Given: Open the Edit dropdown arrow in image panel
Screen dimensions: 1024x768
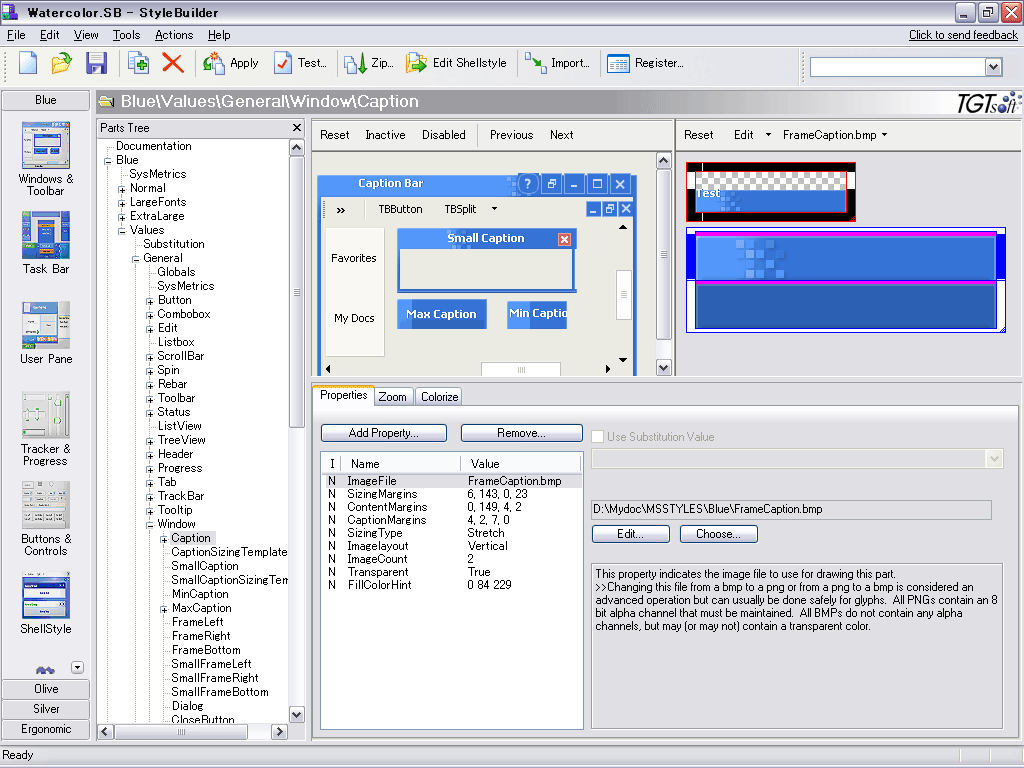Looking at the screenshot, I should coord(768,135).
